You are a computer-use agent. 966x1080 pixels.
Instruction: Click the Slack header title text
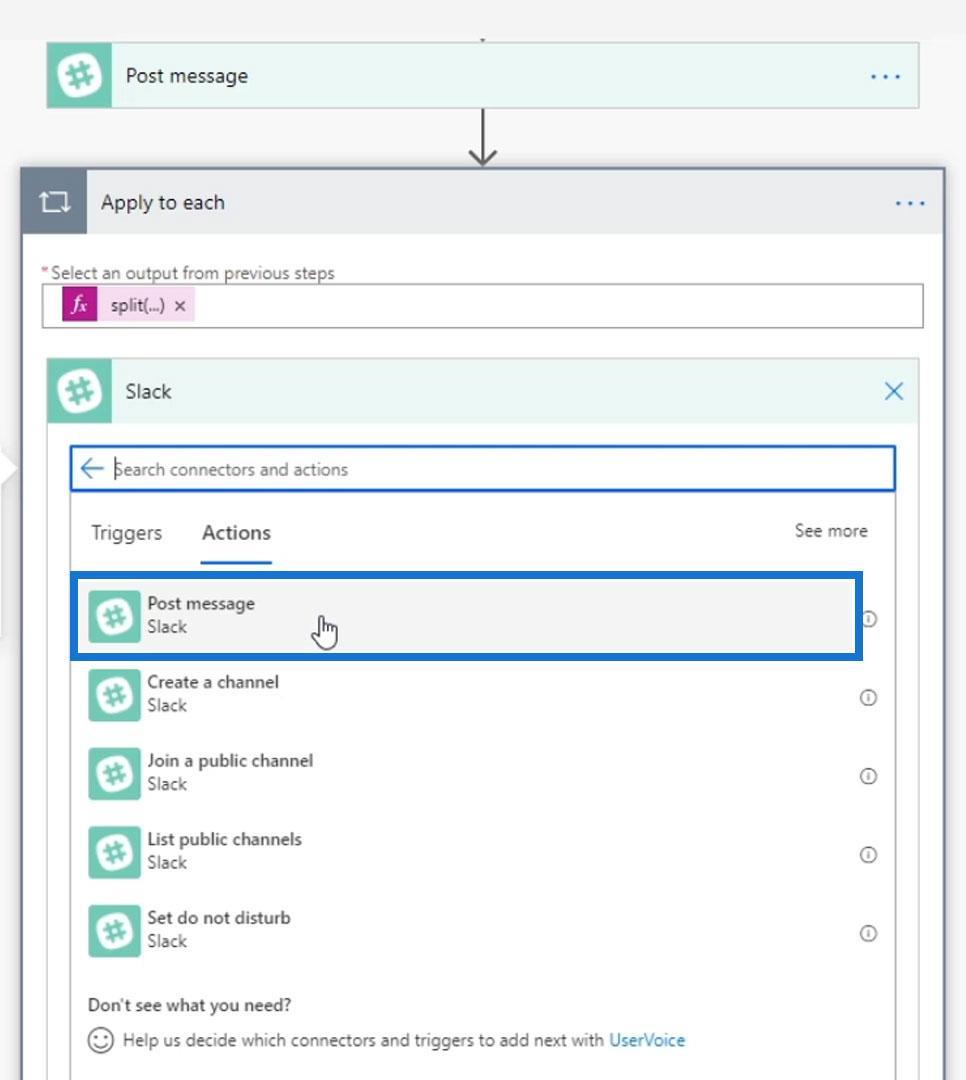tap(148, 391)
